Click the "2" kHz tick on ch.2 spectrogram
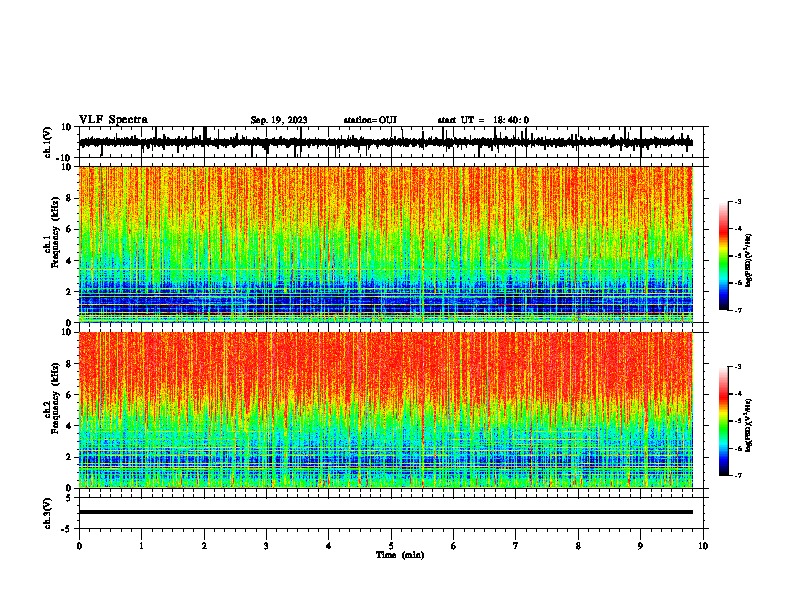The width and height of the screenshot is (792, 612). click(69, 457)
